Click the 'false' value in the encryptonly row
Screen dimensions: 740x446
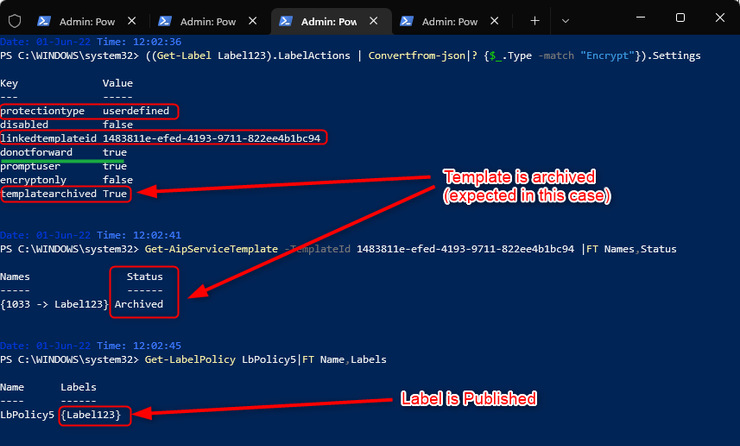click(x=118, y=180)
